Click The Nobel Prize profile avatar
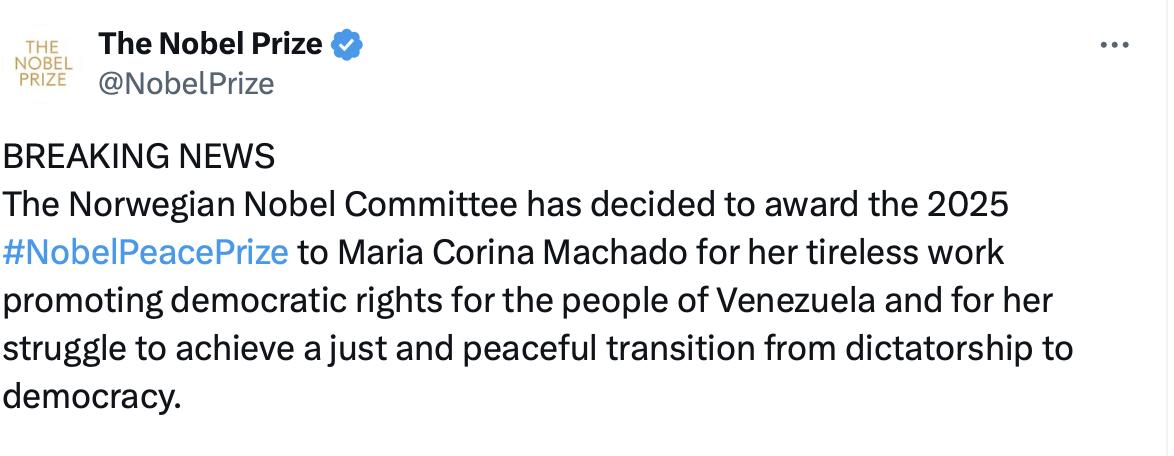This screenshot has width=1174, height=456. click(x=44, y=63)
